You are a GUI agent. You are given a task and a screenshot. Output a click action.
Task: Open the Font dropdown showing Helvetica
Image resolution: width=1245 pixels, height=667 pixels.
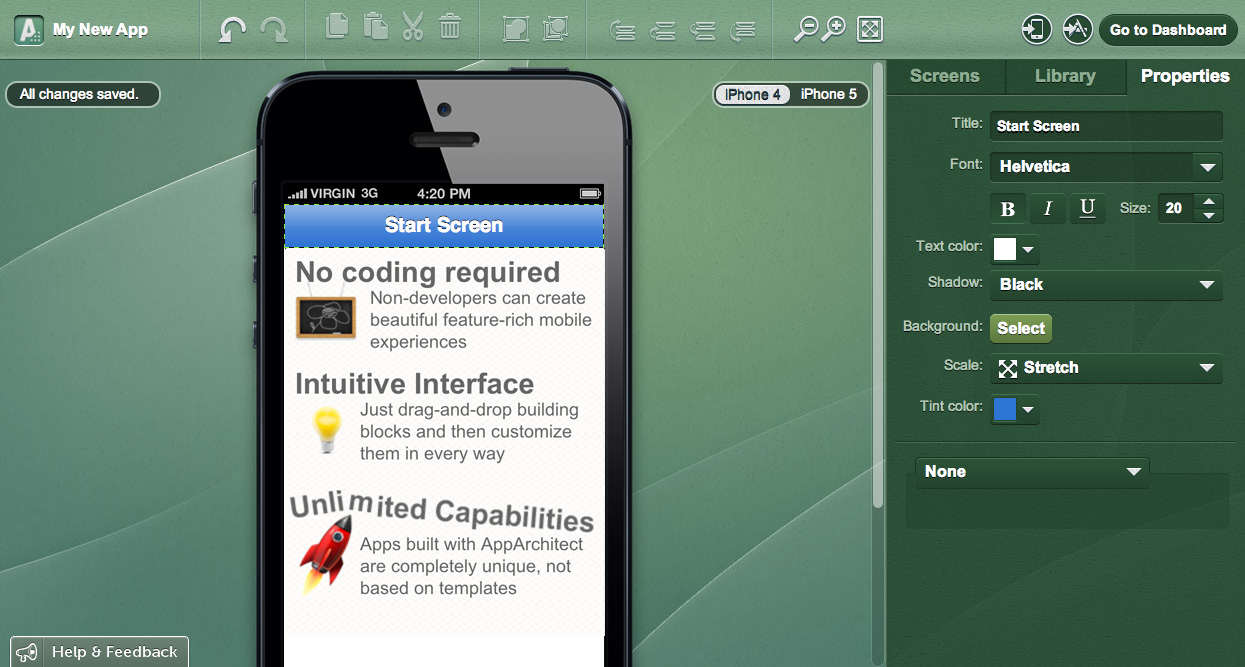(1106, 167)
